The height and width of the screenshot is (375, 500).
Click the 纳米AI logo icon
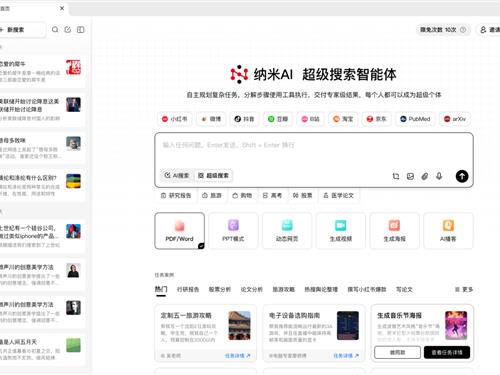pos(239,74)
